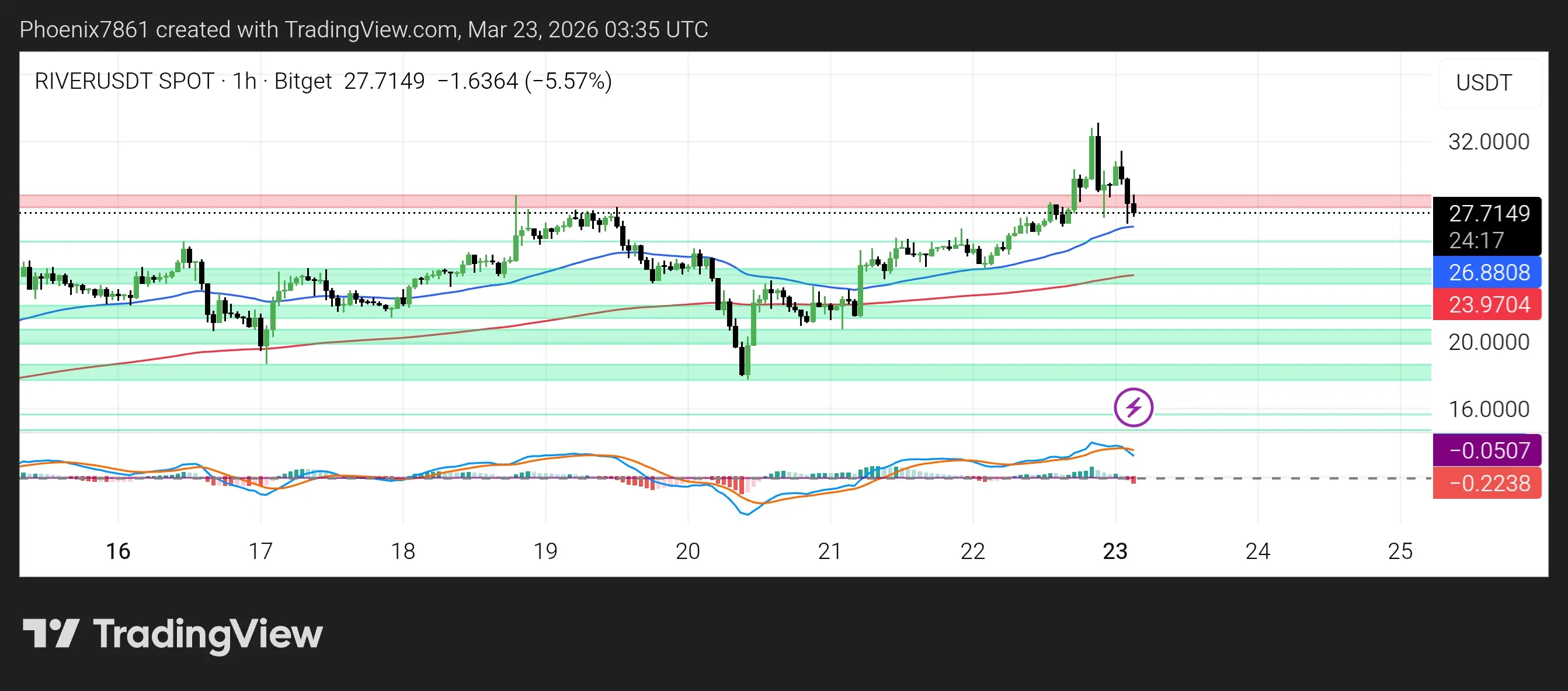1568x691 pixels.
Task: Click the red histogram value label −0.2238
Action: point(1487,483)
